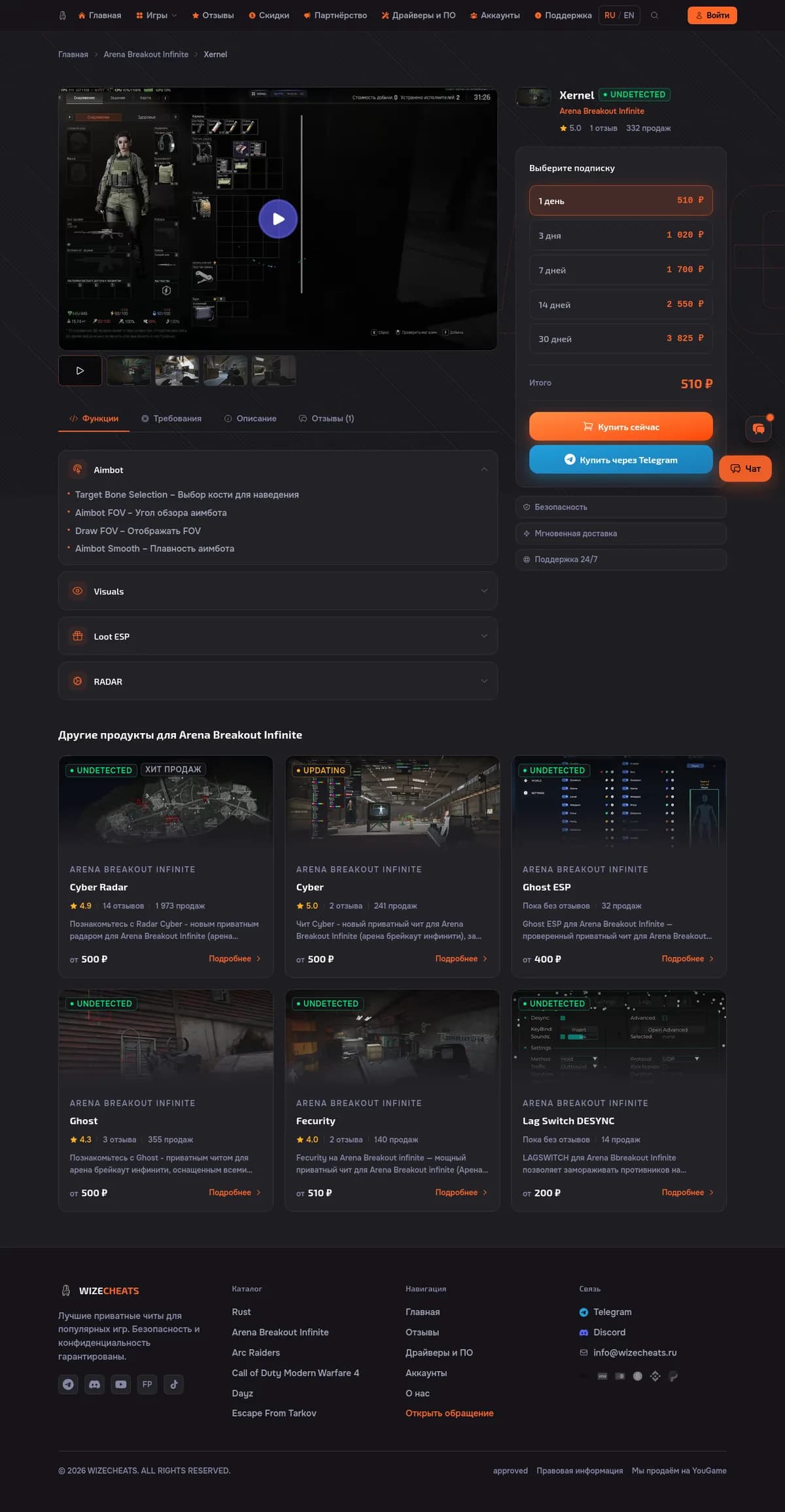Screen dimensions: 785x1512
Task: Collapse the Aimbot features section
Action: tap(278, 469)
